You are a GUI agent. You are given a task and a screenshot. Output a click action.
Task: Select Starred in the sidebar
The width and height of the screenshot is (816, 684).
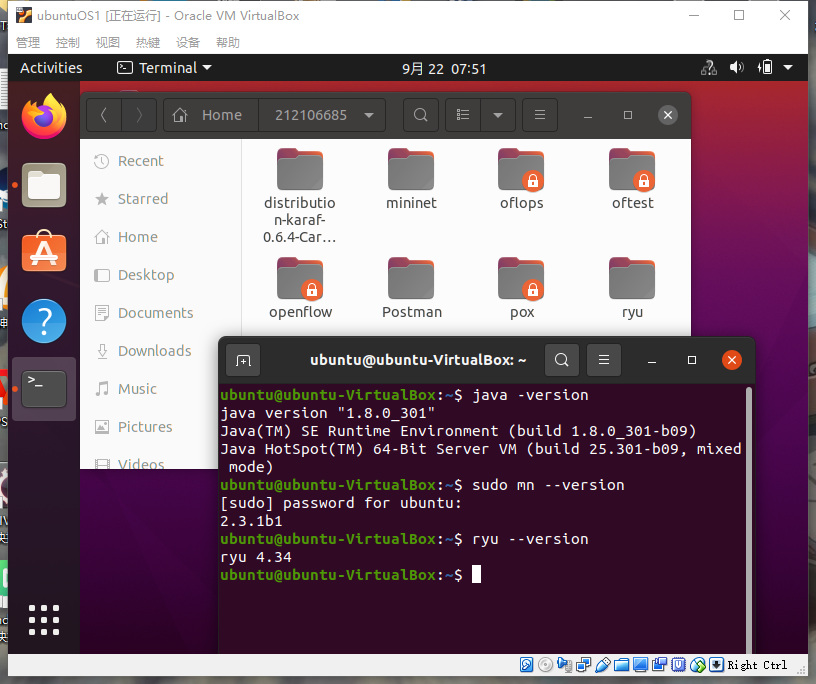tap(160, 199)
